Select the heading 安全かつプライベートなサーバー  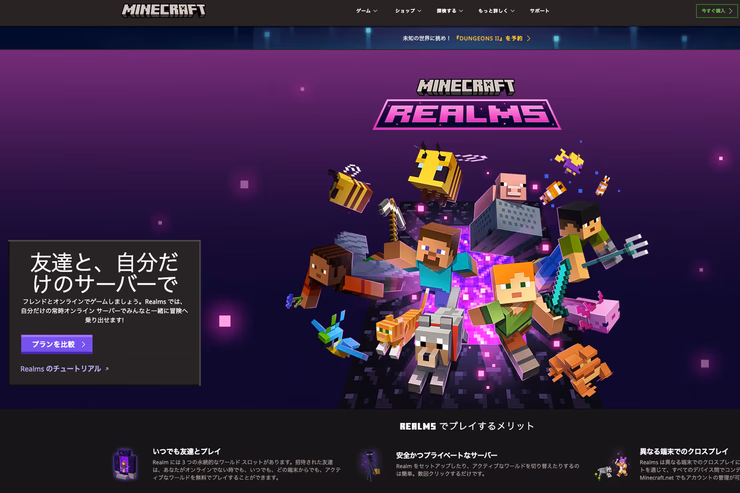(446, 455)
